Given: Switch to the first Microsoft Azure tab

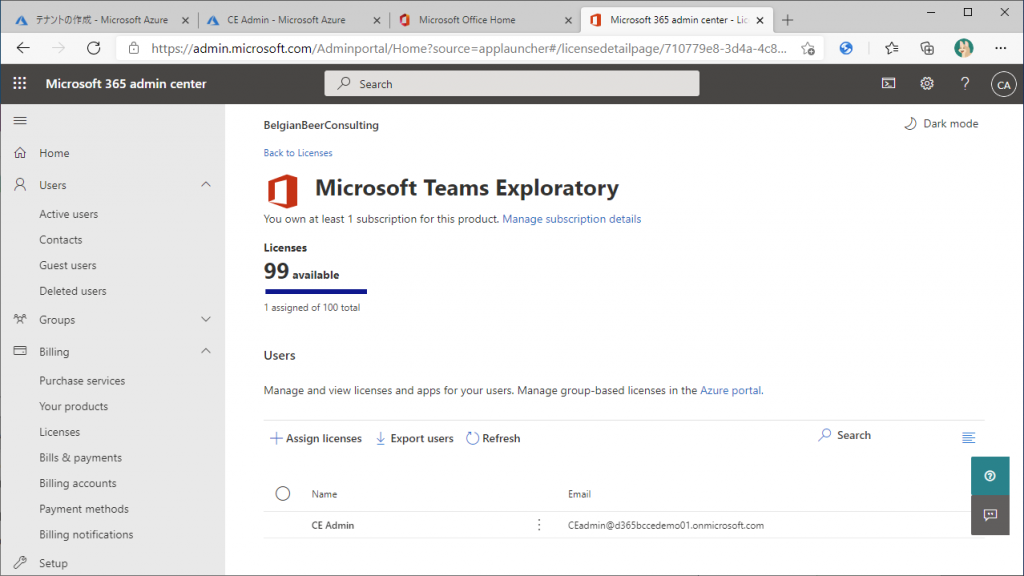Looking at the screenshot, I should click(x=101, y=20).
